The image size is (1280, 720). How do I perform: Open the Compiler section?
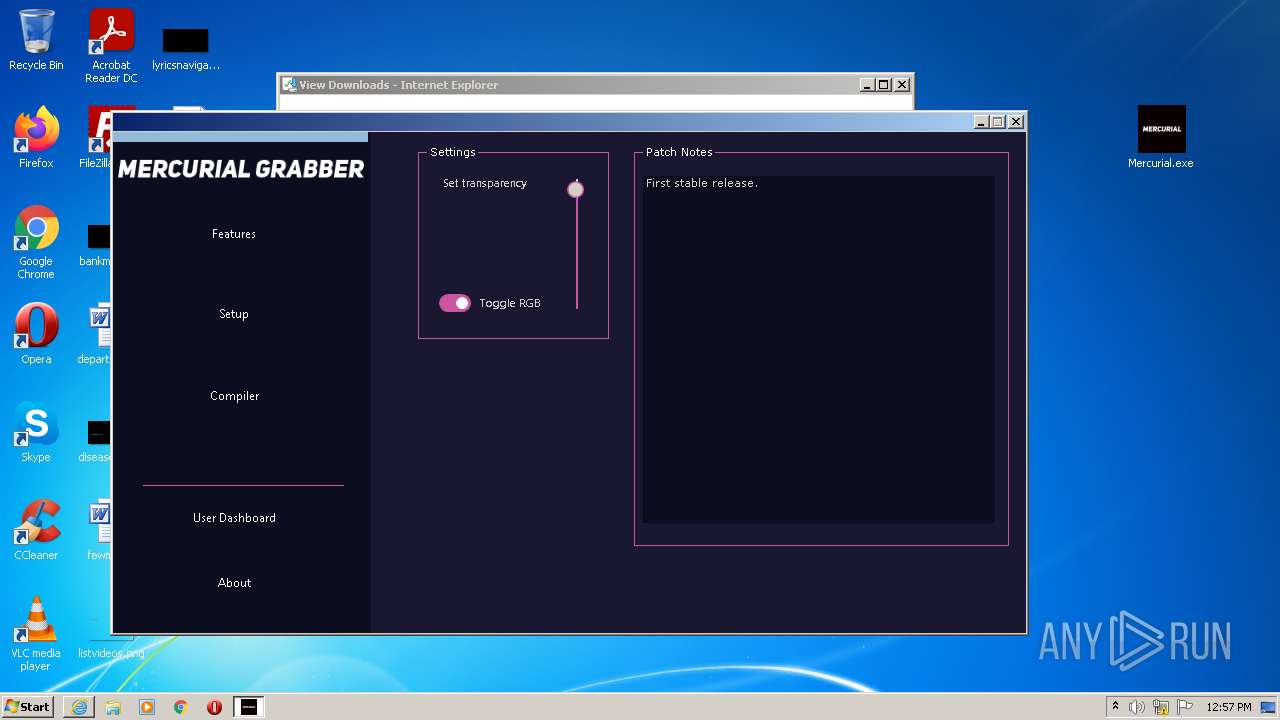pyautogui.click(x=234, y=396)
